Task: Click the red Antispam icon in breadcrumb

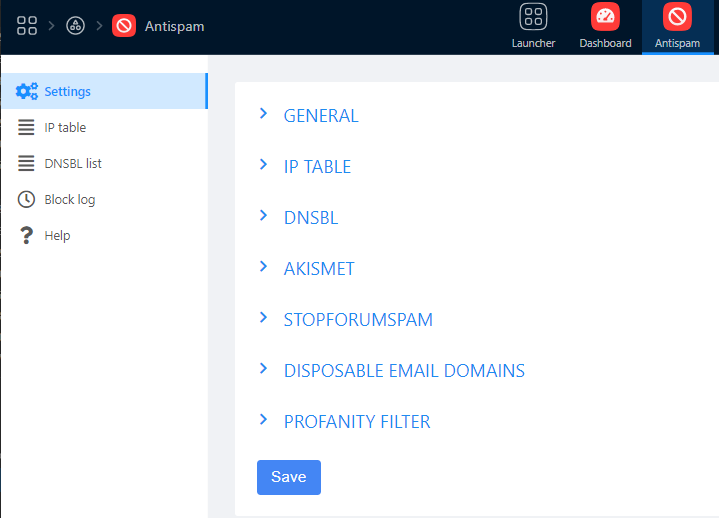Action: tap(124, 26)
